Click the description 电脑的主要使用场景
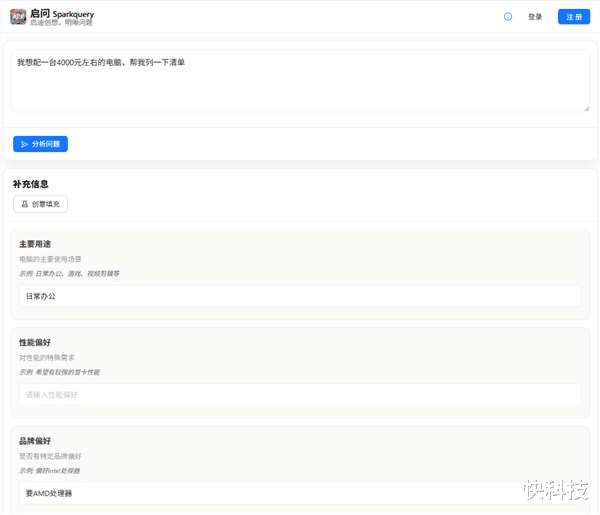Viewport: 600px width, 515px height. tap(50, 259)
